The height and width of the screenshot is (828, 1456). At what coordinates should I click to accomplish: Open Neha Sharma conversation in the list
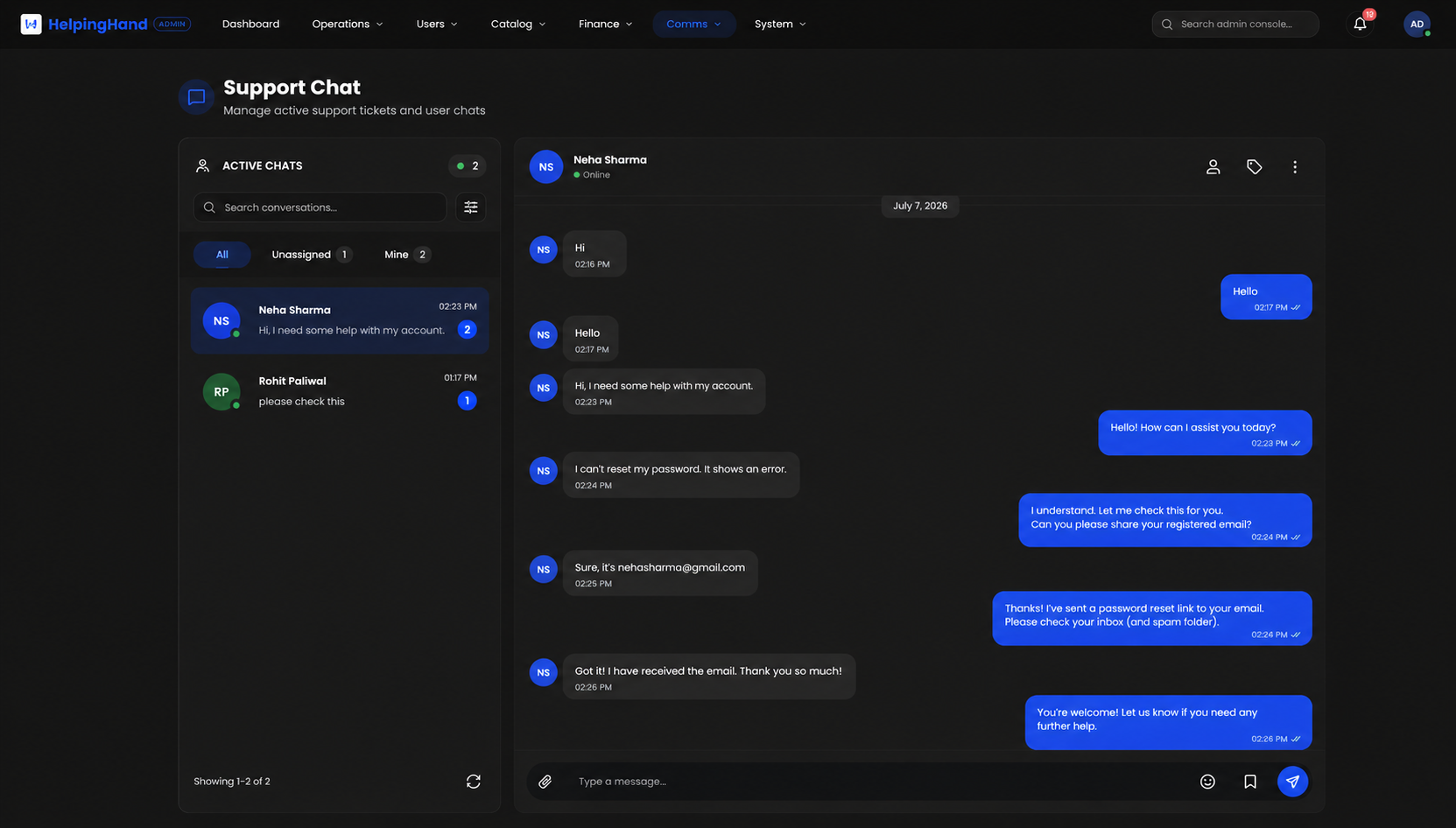[340, 320]
